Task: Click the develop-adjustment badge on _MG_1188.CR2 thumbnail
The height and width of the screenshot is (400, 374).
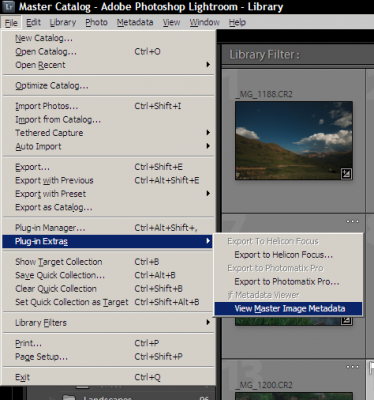Action: pyautogui.click(x=346, y=173)
